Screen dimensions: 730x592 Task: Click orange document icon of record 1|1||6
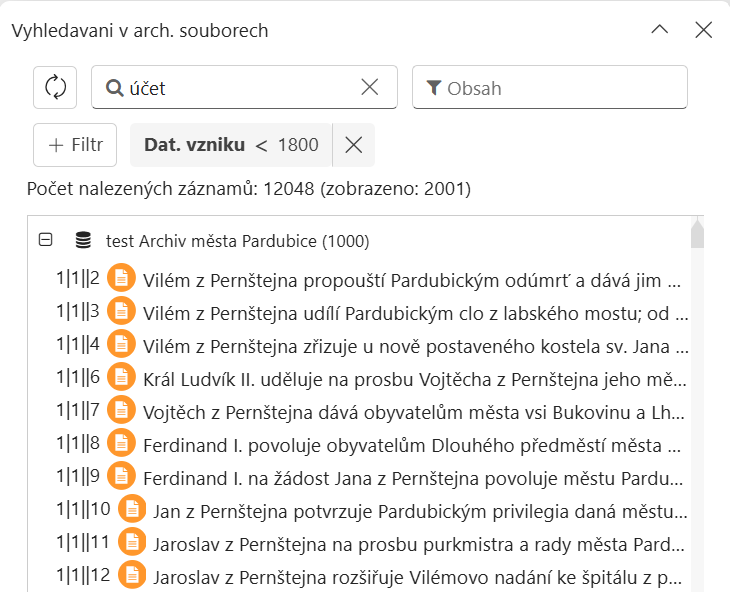(121, 377)
